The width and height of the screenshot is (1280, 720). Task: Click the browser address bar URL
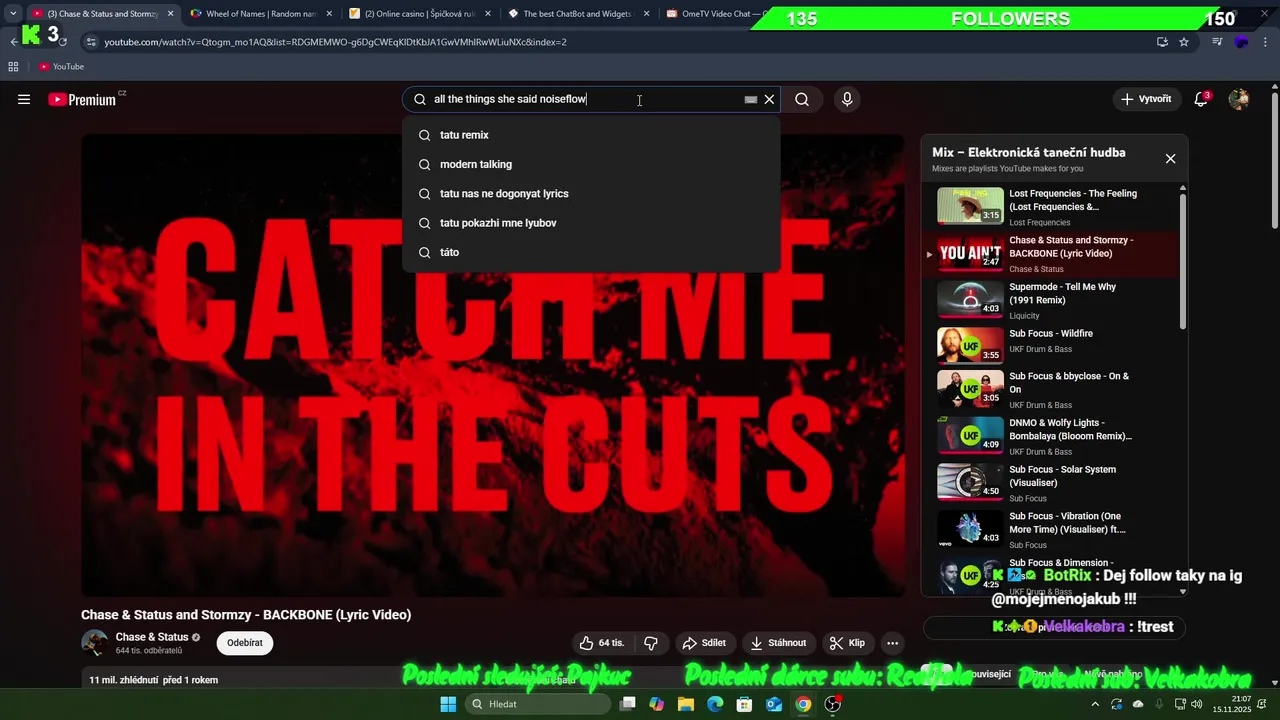[335, 42]
